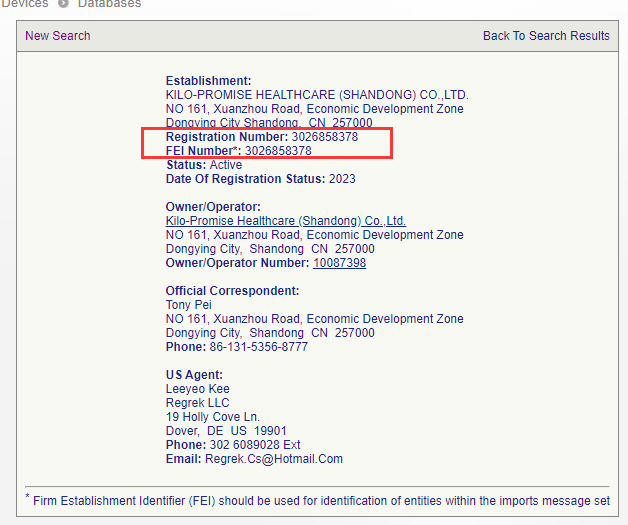The height and width of the screenshot is (525, 628).
Task: Click the Databases breadcrumb
Action: point(109,4)
